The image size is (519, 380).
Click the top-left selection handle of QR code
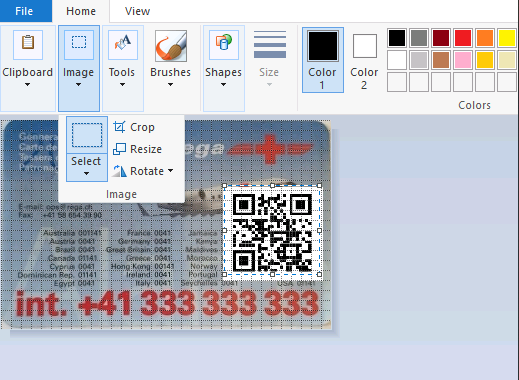pyautogui.click(x=224, y=186)
